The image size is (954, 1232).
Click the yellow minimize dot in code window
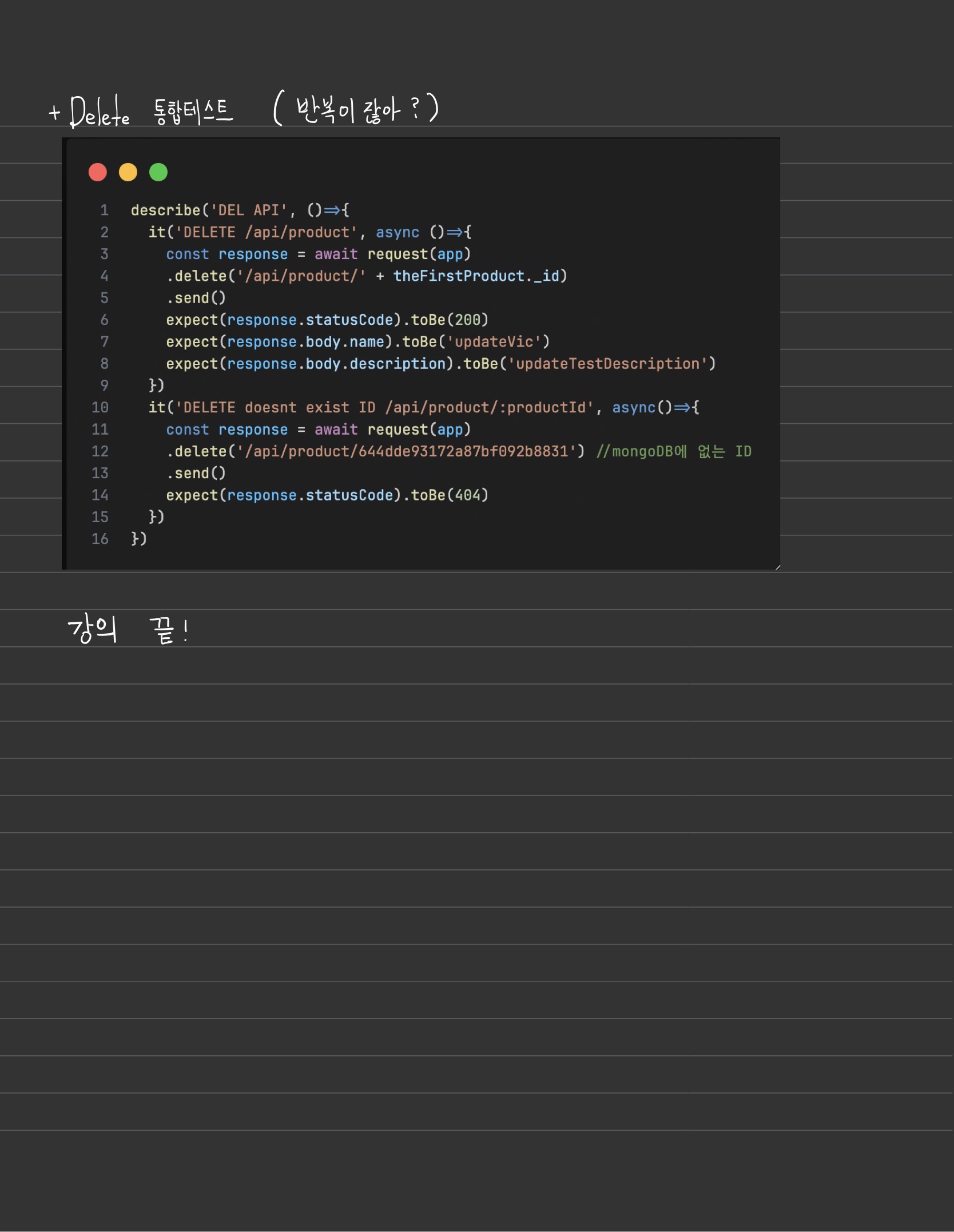(x=128, y=172)
